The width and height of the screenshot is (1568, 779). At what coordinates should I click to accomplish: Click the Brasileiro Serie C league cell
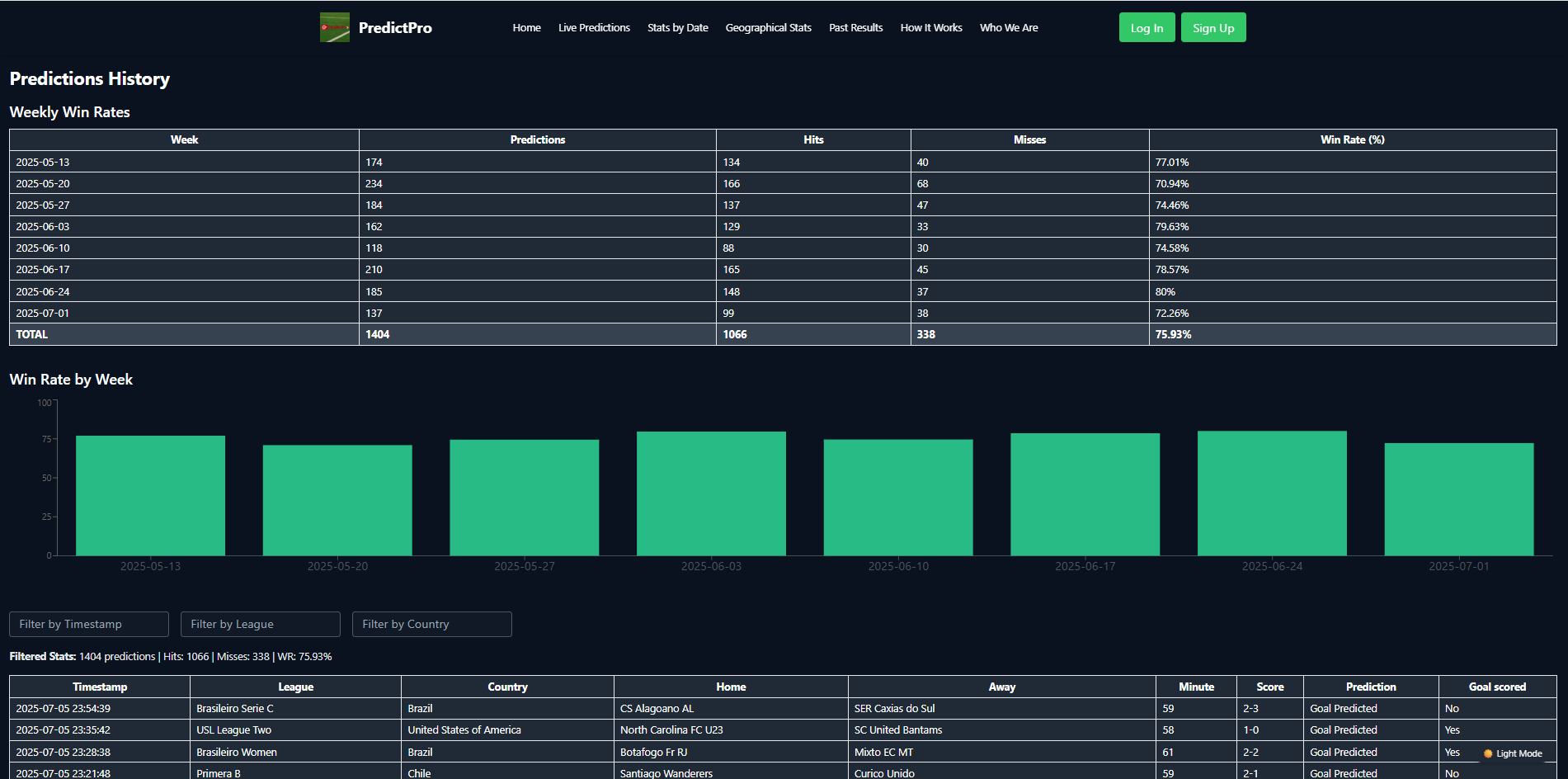295,708
